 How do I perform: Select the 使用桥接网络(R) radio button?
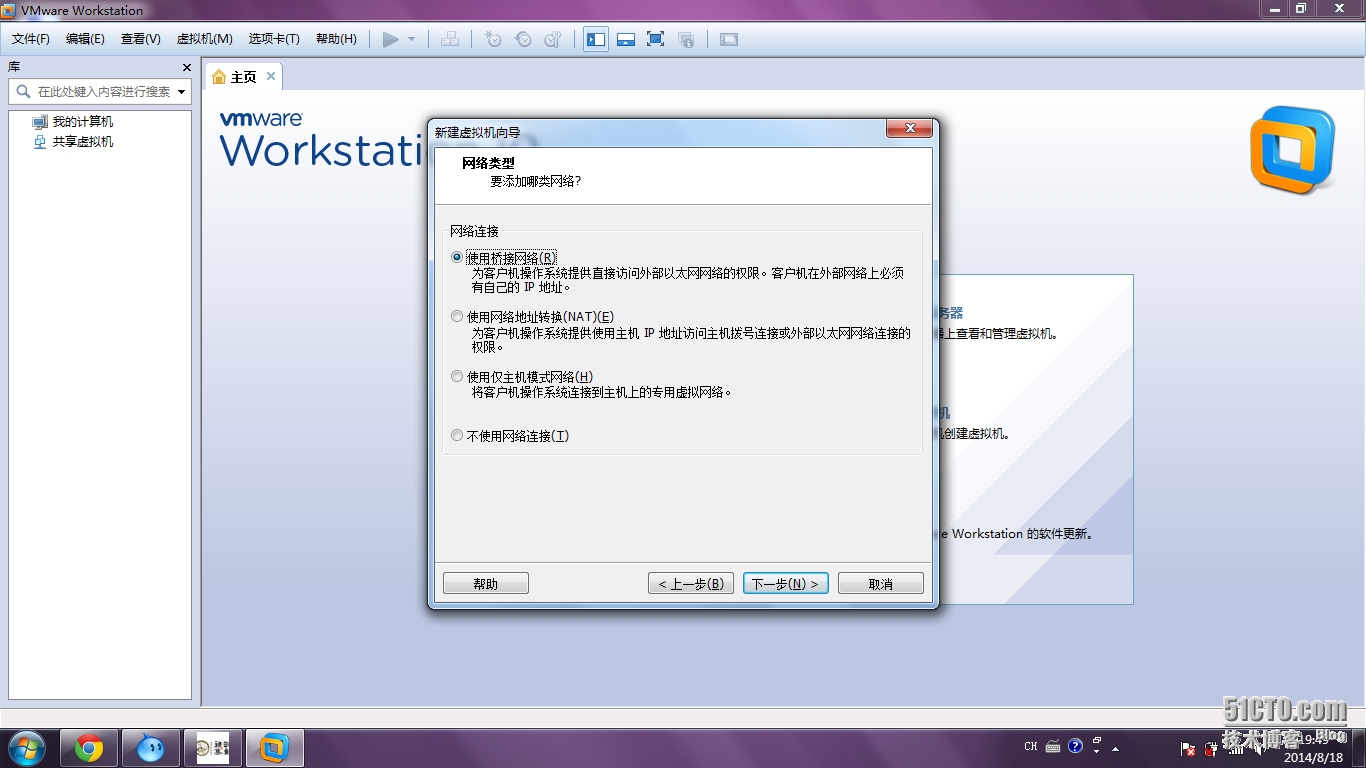457,257
